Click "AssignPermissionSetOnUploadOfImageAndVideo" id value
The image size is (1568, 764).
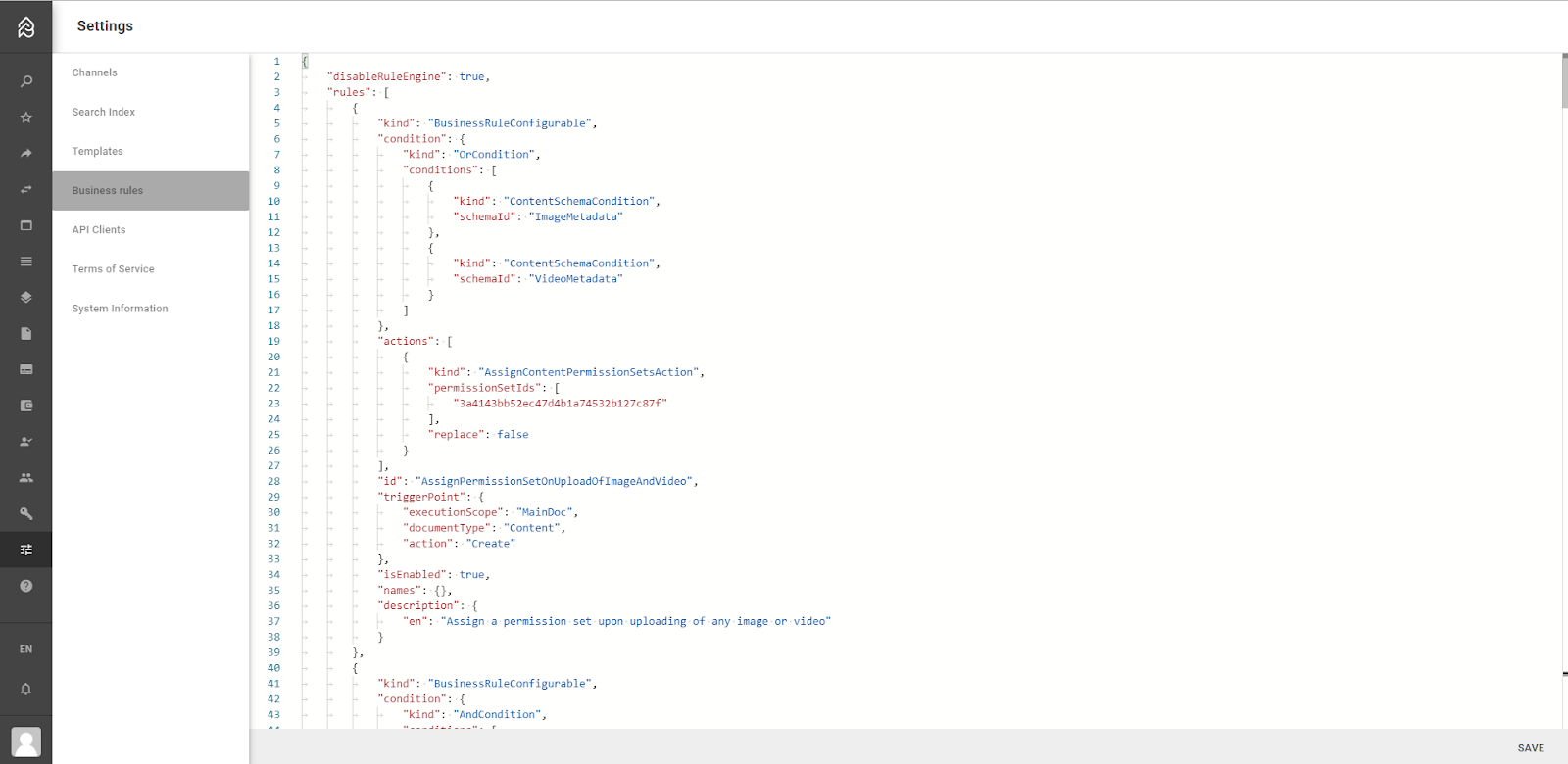coord(555,481)
